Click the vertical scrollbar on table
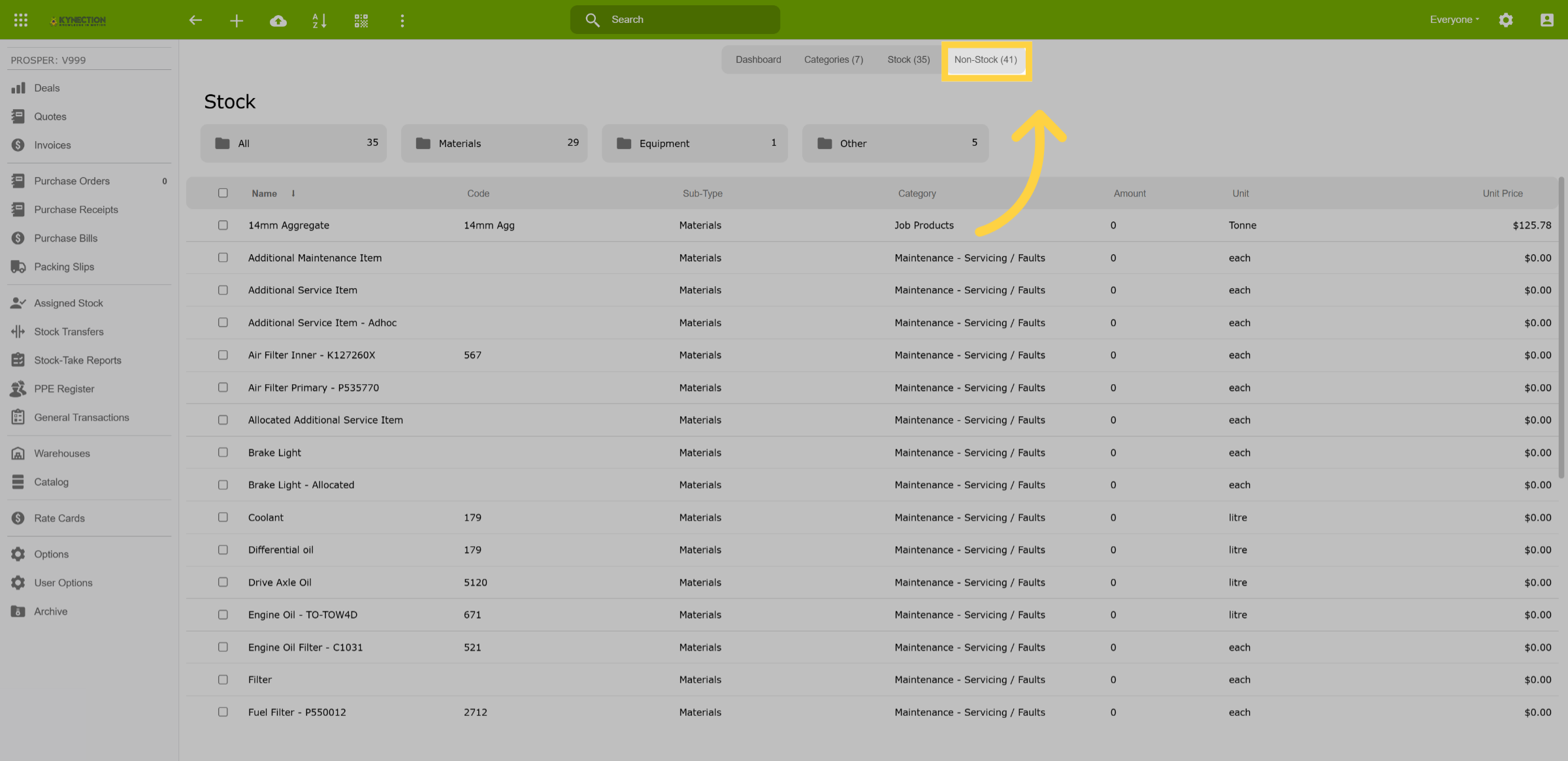1568x761 pixels. pyautogui.click(x=1561, y=327)
